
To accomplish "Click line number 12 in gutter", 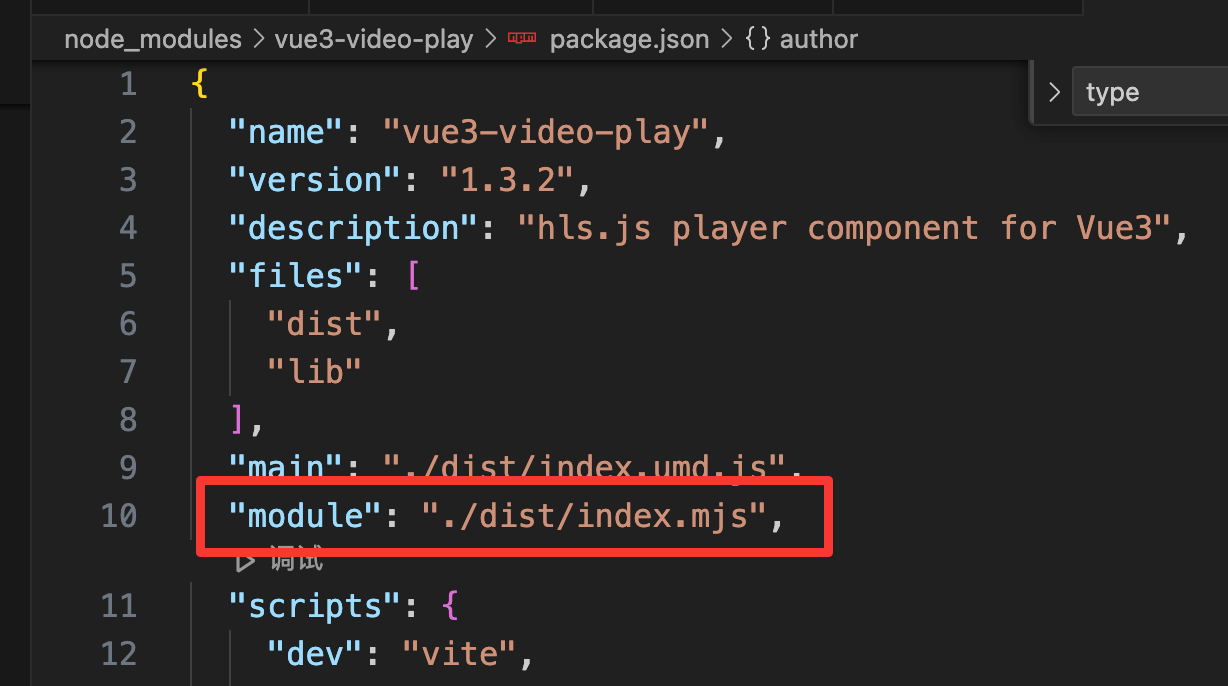I will (x=118, y=654).
